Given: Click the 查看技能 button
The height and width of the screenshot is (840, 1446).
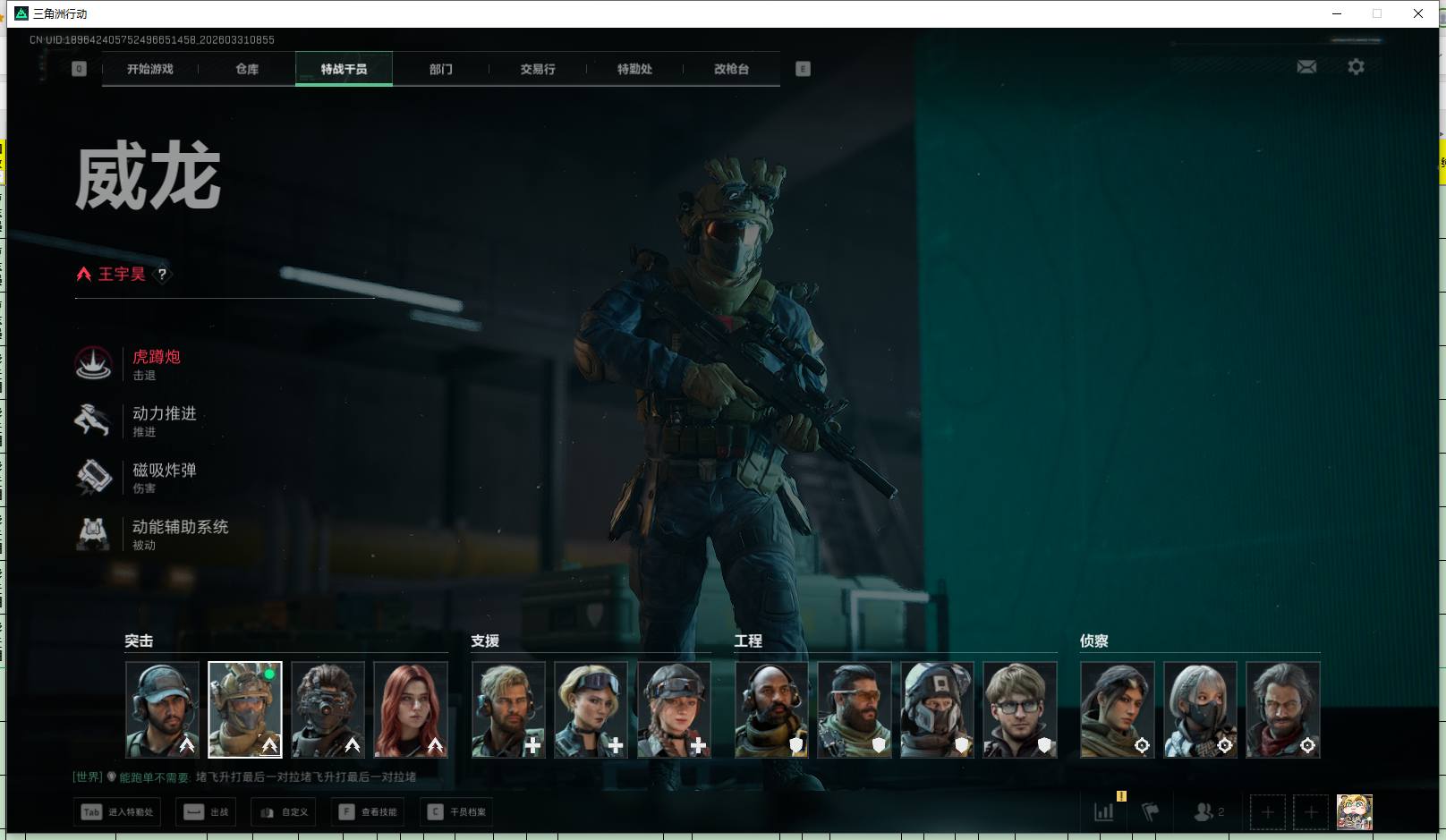Looking at the screenshot, I should [368, 812].
